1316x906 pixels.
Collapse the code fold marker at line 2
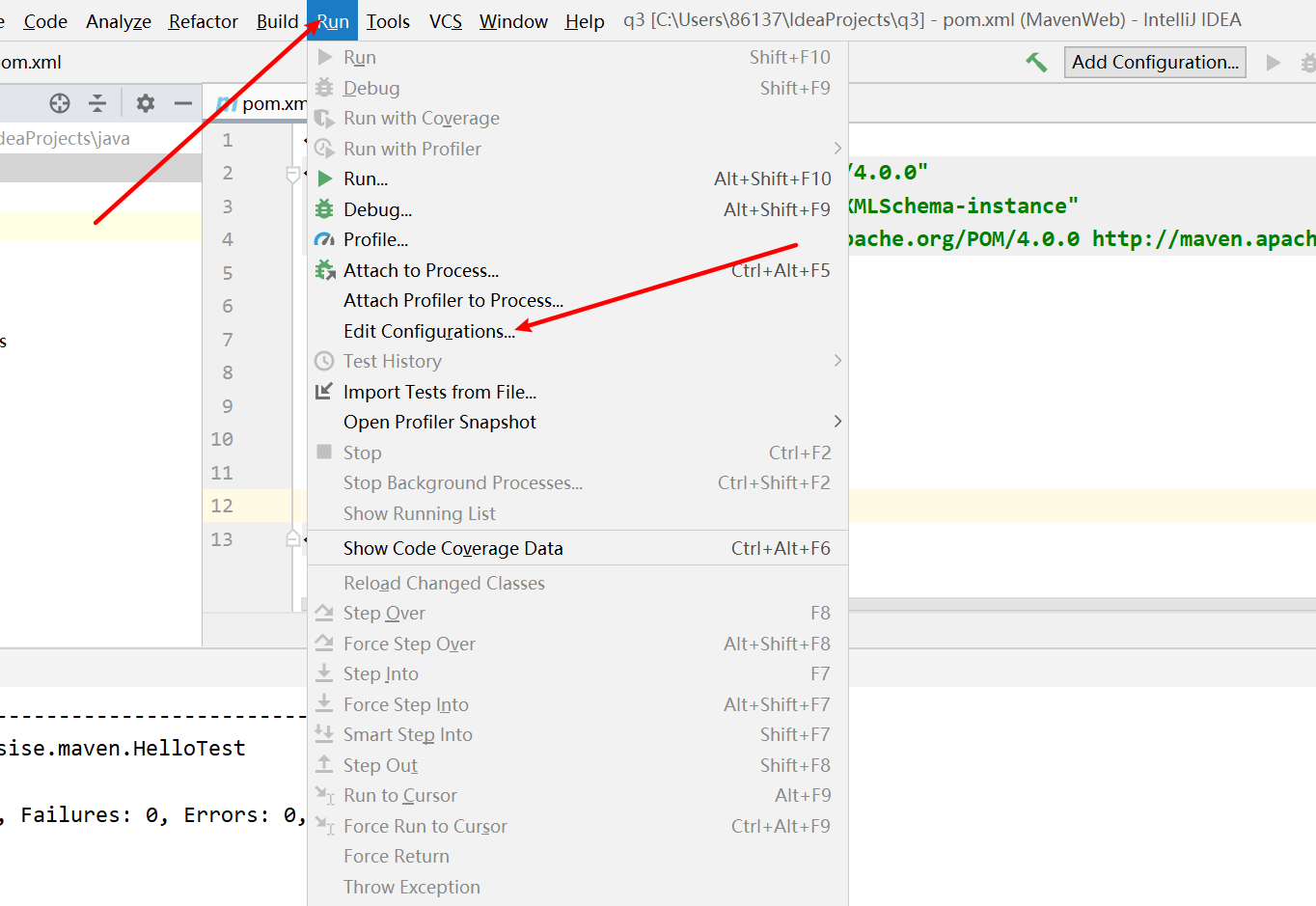pos(293,174)
